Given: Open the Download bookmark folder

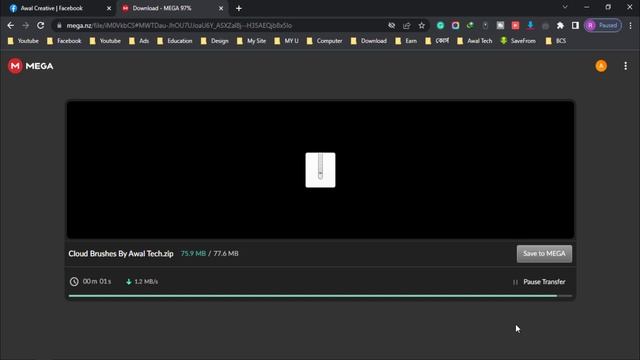Looking at the screenshot, I should point(369,41).
